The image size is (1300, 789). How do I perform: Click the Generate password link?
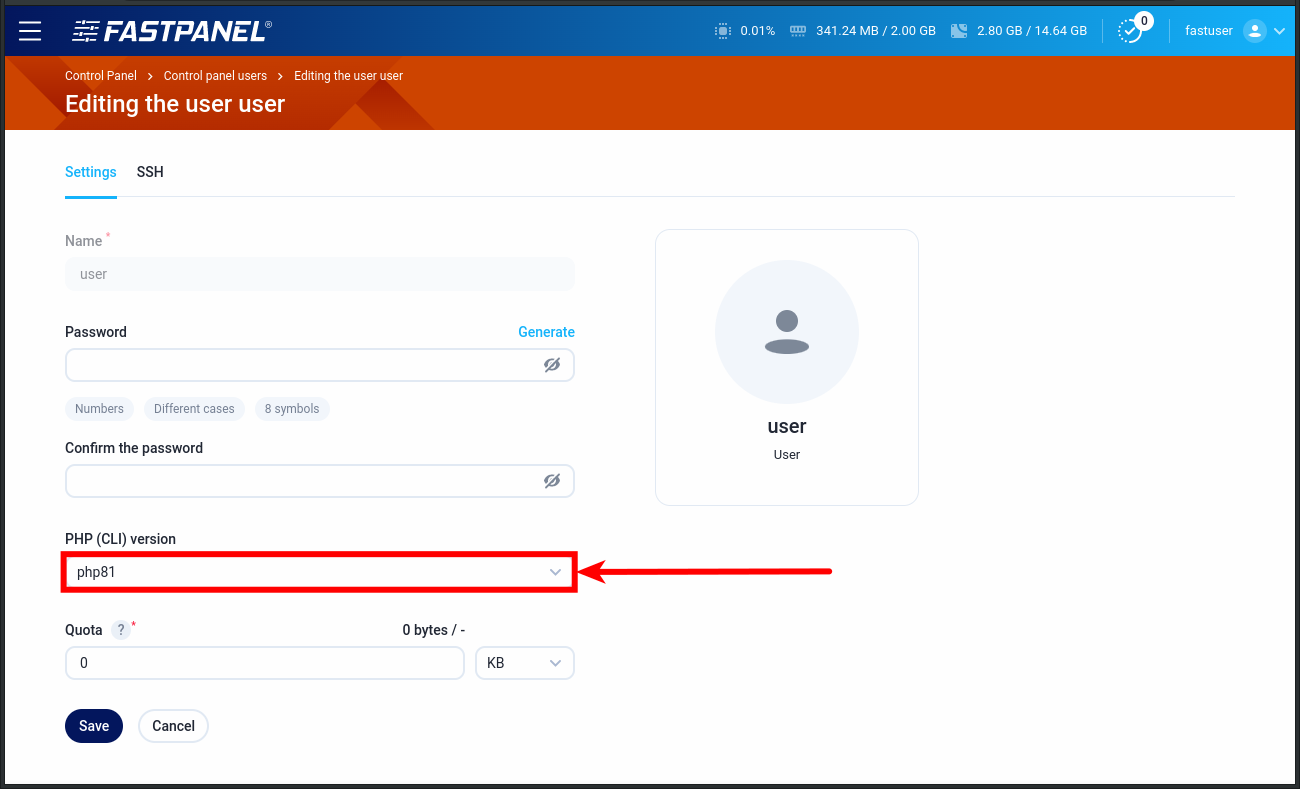tap(546, 332)
